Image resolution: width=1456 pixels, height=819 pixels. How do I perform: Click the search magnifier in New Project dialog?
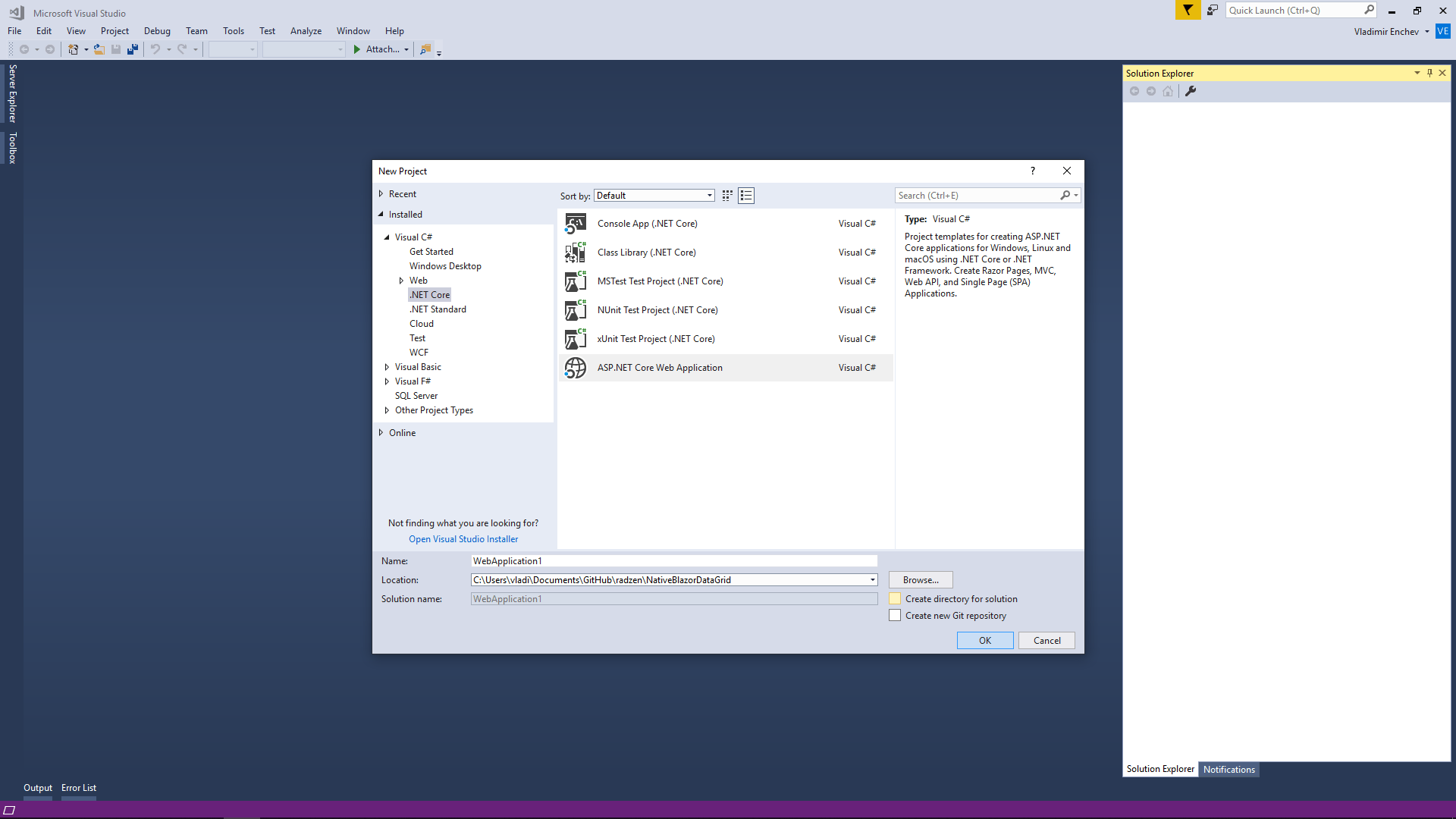pos(1065,196)
